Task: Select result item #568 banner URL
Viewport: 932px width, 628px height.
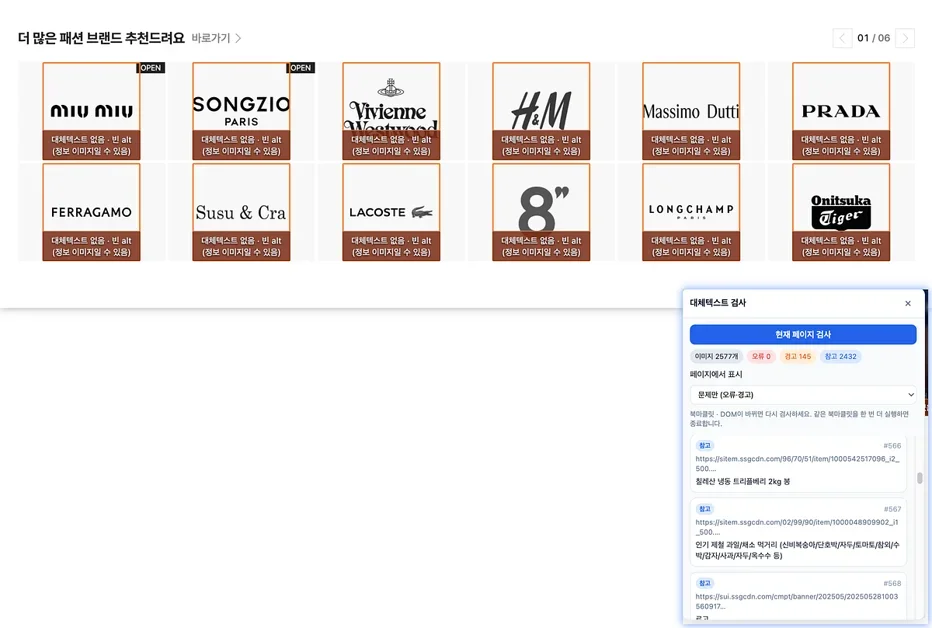Action: pyautogui.click(x=798, y=598)
